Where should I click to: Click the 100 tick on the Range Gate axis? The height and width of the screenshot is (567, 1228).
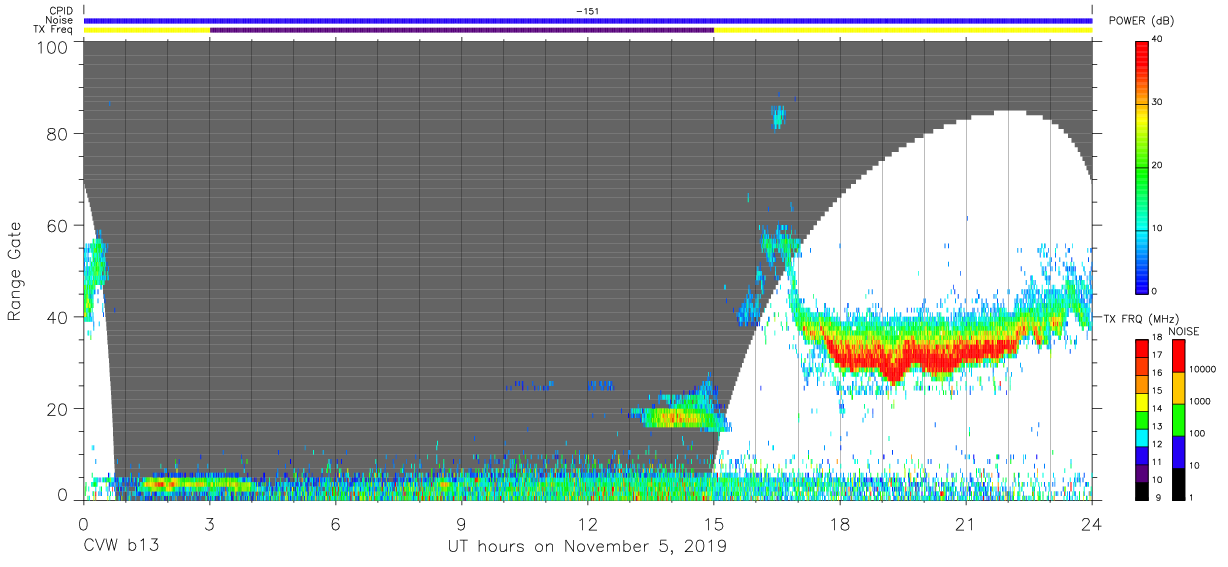click(x=53, y=47)
